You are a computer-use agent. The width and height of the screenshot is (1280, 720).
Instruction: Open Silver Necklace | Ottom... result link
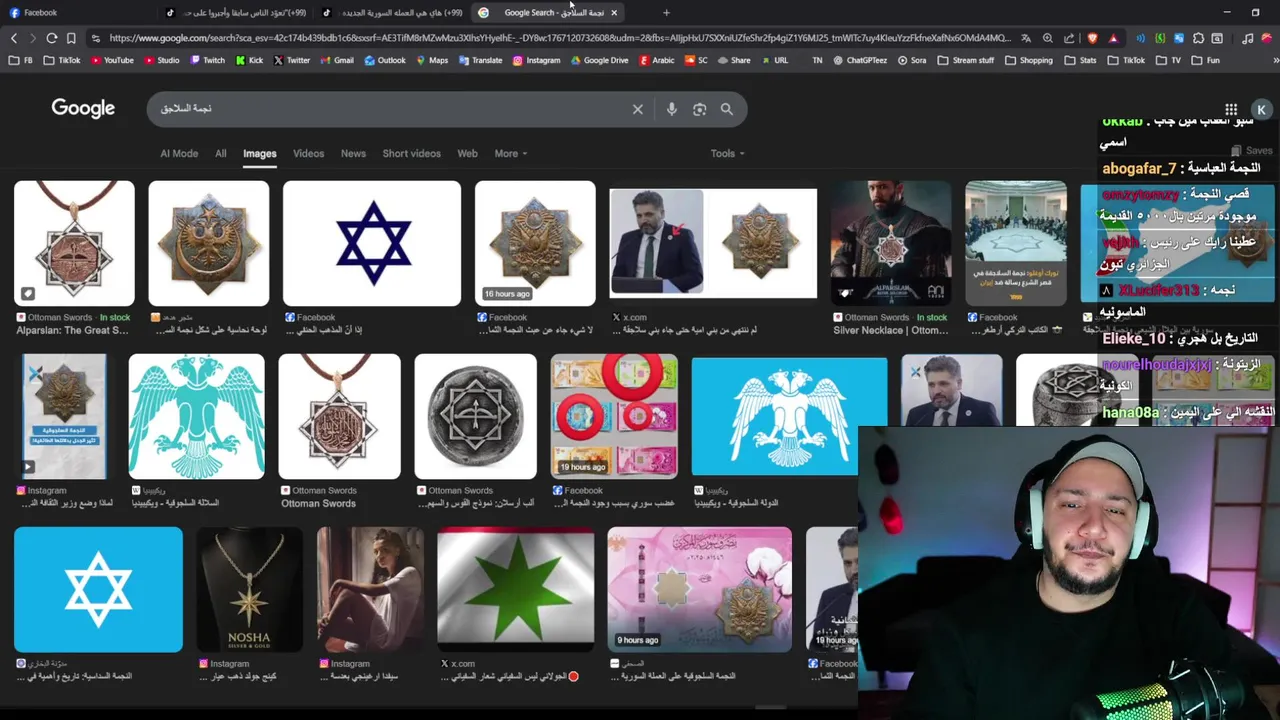coord(890,330)
